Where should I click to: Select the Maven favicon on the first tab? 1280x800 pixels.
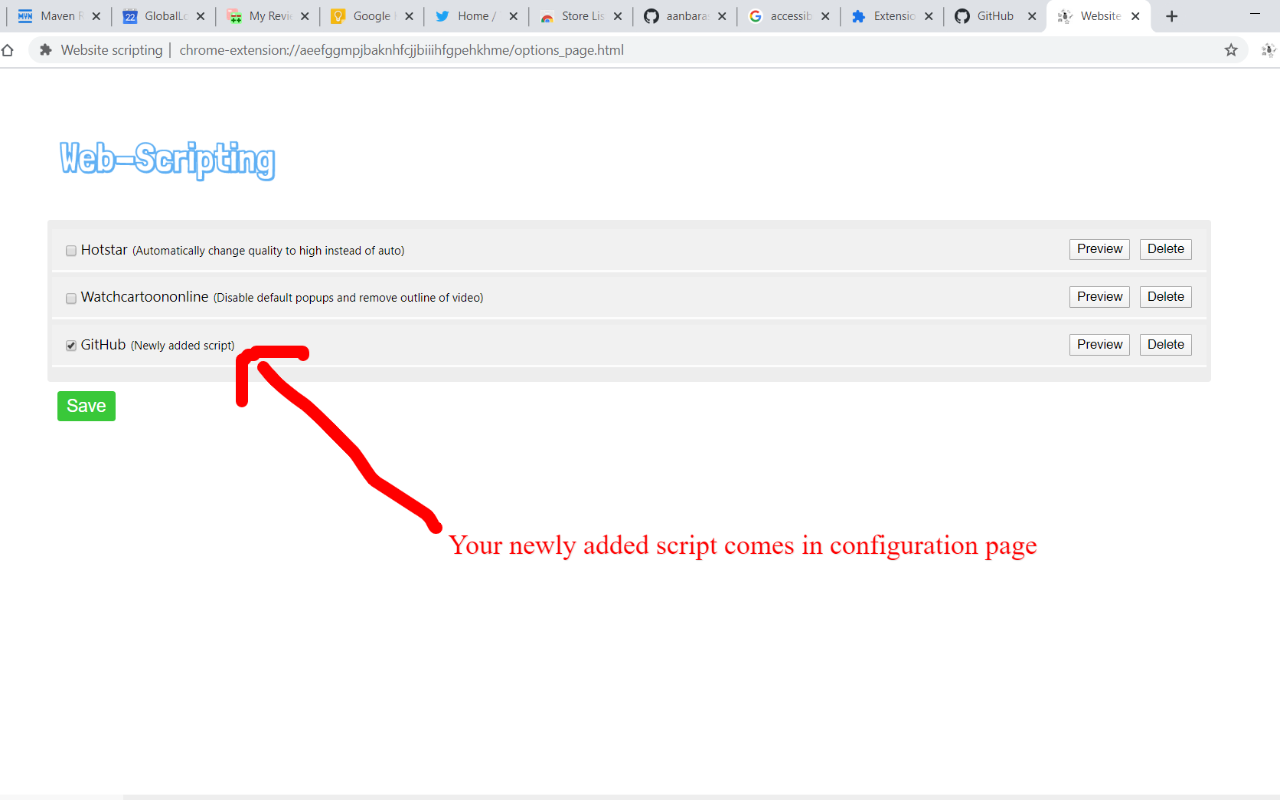27,15
